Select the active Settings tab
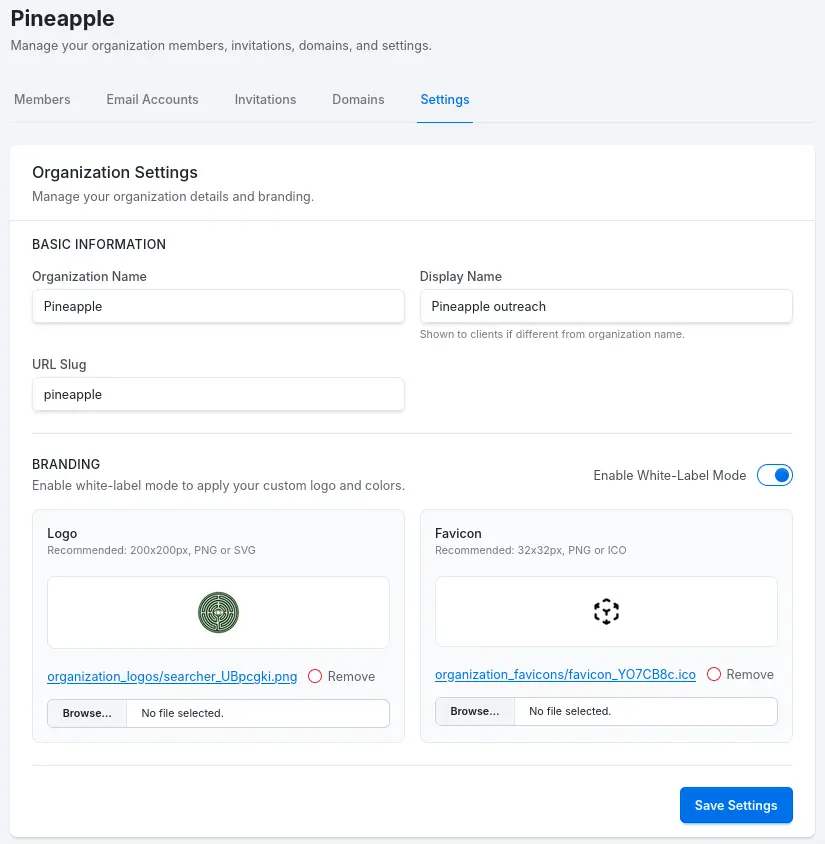 click(x=444, y=99)
